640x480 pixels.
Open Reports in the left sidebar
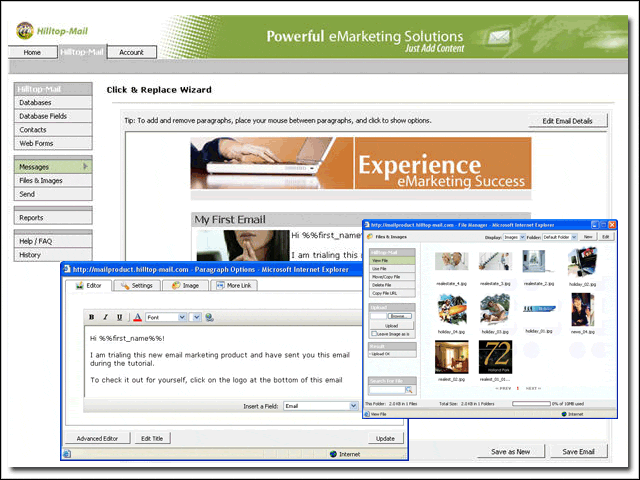(53, 218)
